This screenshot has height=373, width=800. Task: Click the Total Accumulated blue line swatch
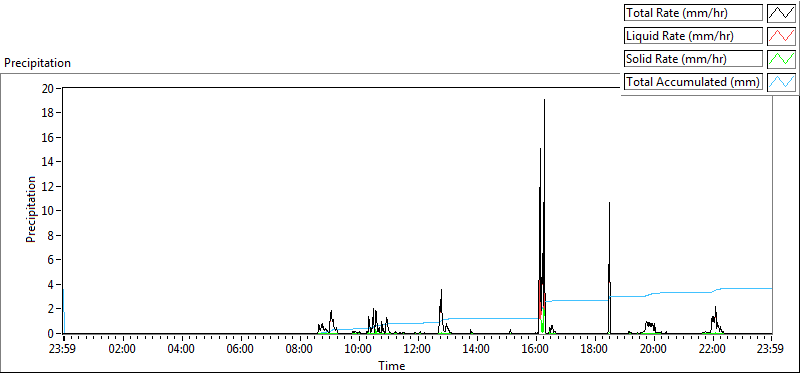782,82
